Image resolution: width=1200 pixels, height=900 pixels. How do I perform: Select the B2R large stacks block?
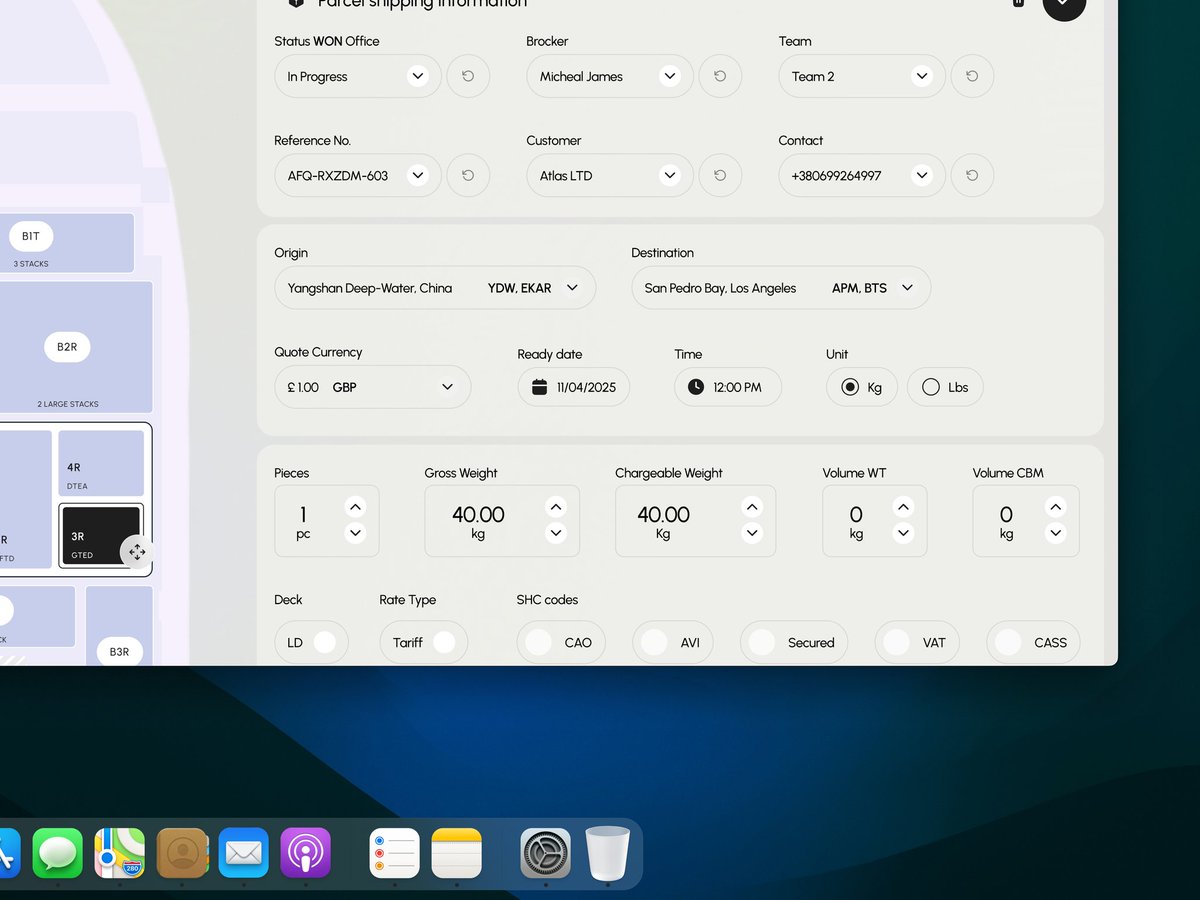(x=76, y=347)
